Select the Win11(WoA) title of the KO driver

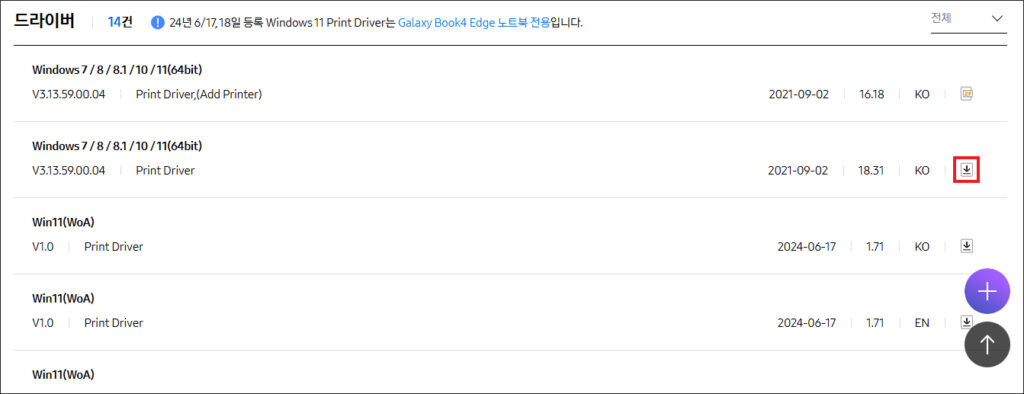pos(63,222)
